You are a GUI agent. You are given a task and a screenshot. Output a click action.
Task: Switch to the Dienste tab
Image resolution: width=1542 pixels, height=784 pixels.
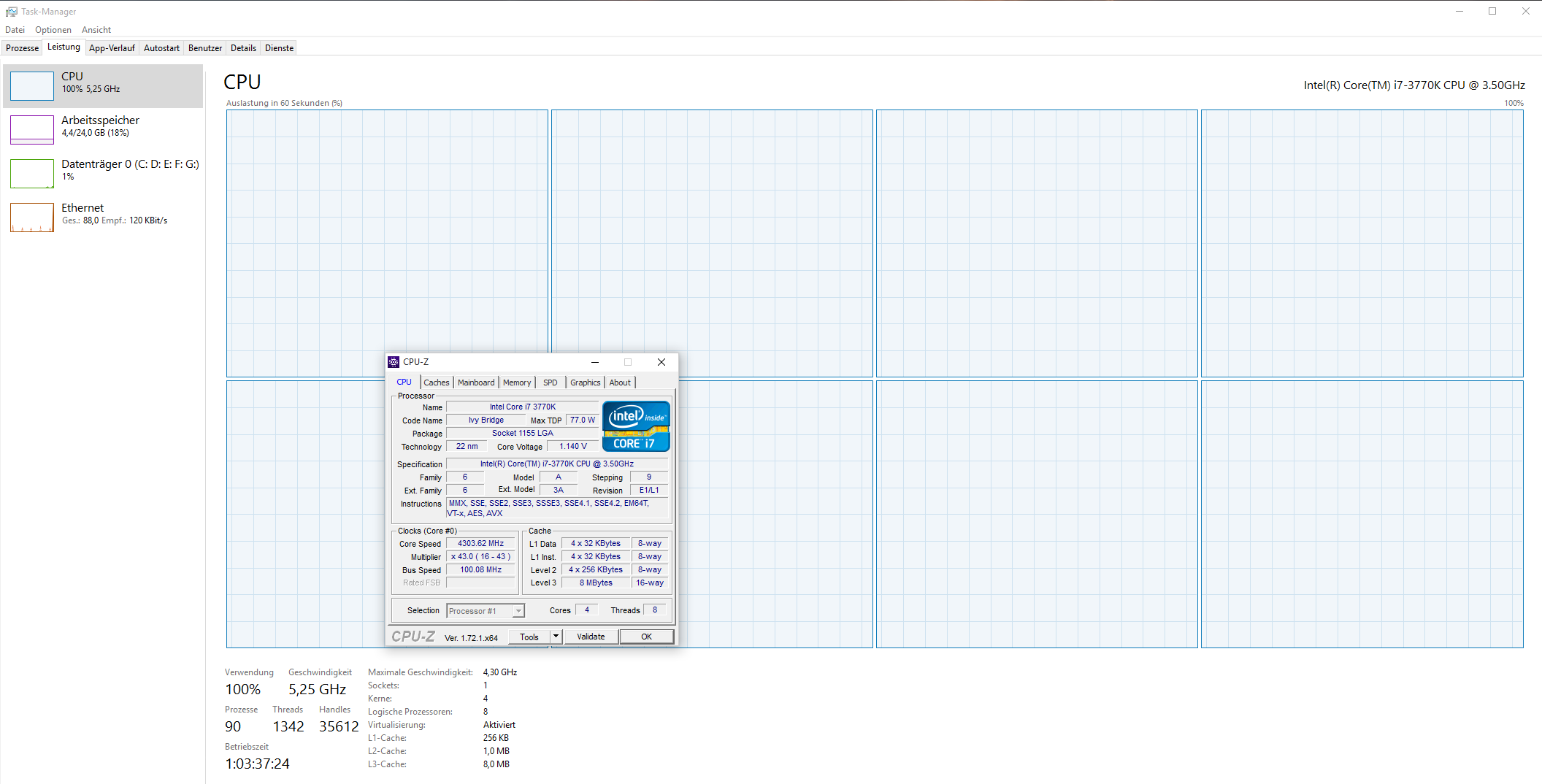pyautogui.click(x=280, y=48)
